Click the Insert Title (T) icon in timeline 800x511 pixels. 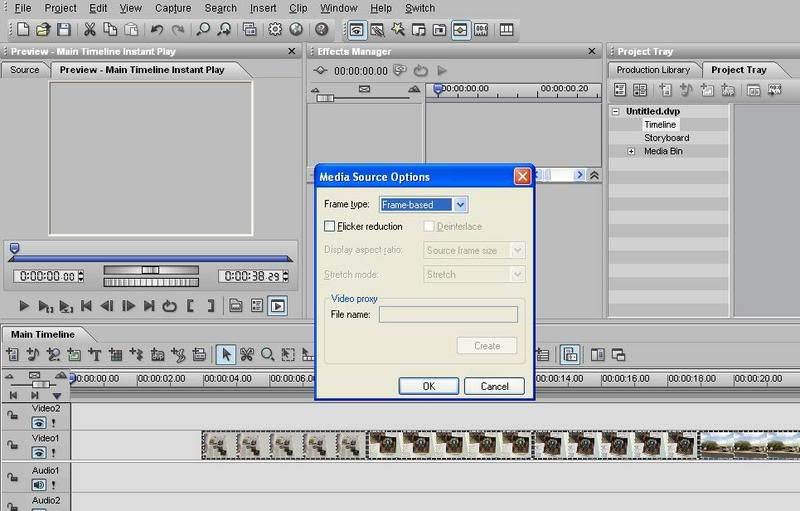[x=95, y=354]
